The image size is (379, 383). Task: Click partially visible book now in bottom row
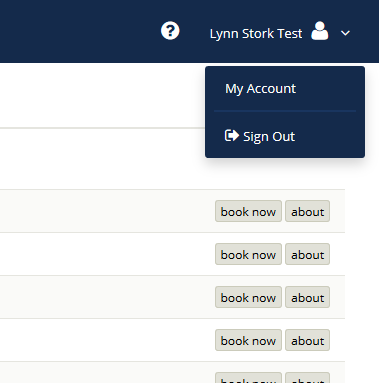(x=248, y=378)
